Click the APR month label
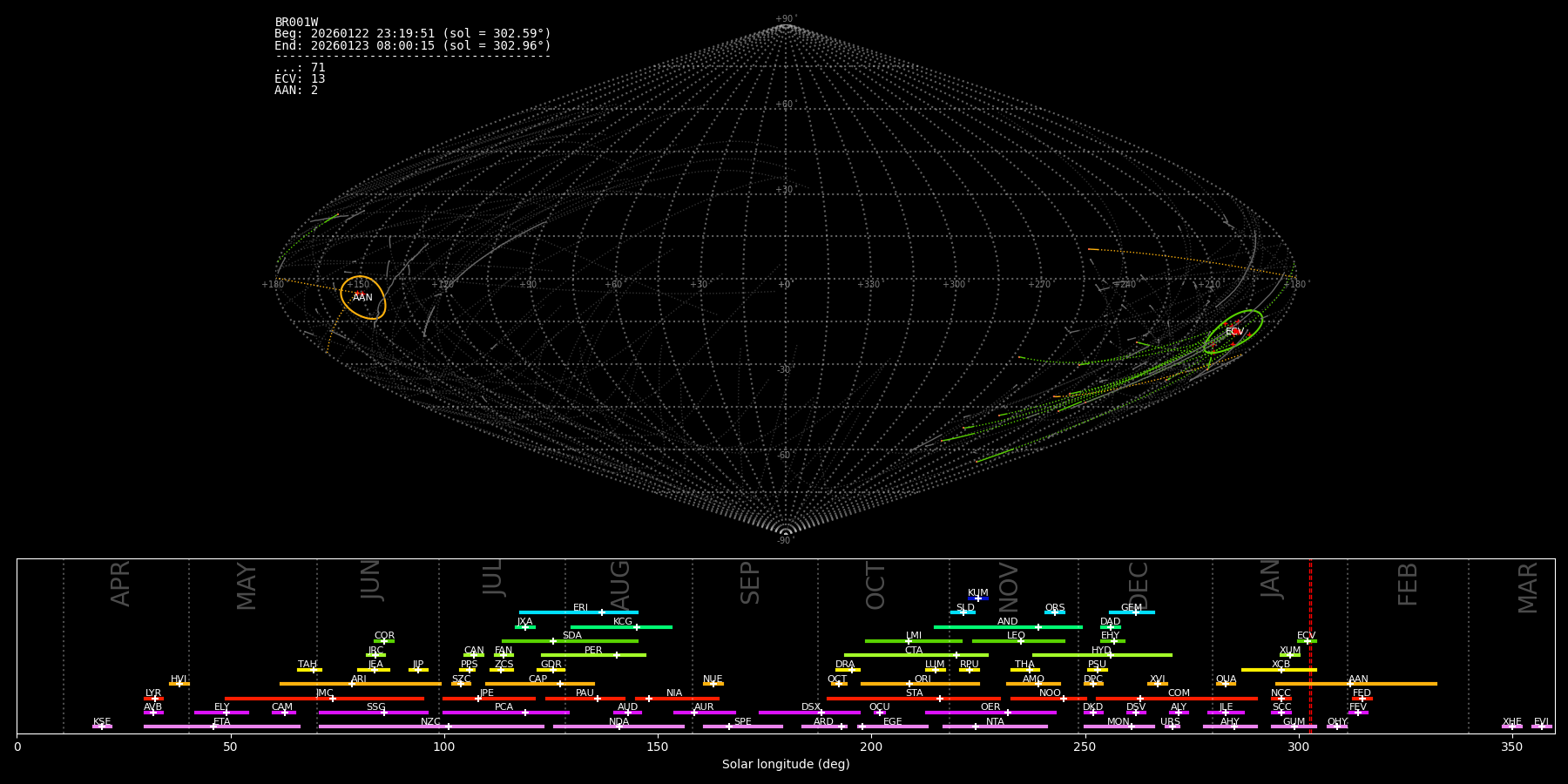This screenshot has width=1568, height=784. point(120,584)
